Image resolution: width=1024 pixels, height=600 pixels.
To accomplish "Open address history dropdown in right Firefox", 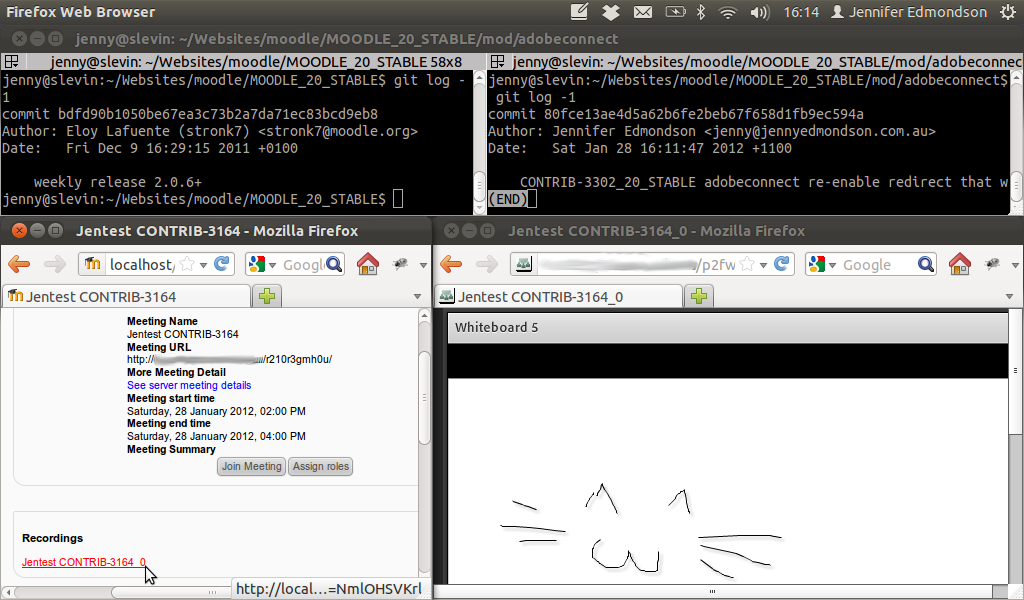I will point(763,265).
